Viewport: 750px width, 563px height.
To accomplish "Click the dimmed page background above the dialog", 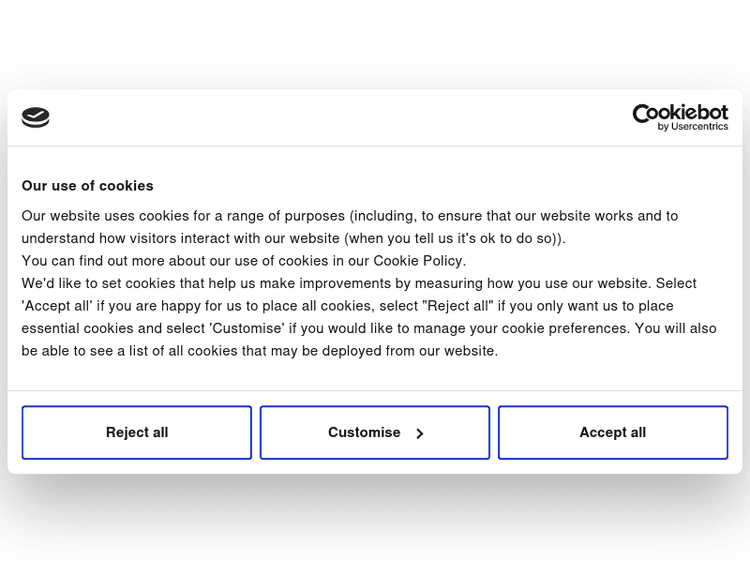I will (x=375, y=45).
